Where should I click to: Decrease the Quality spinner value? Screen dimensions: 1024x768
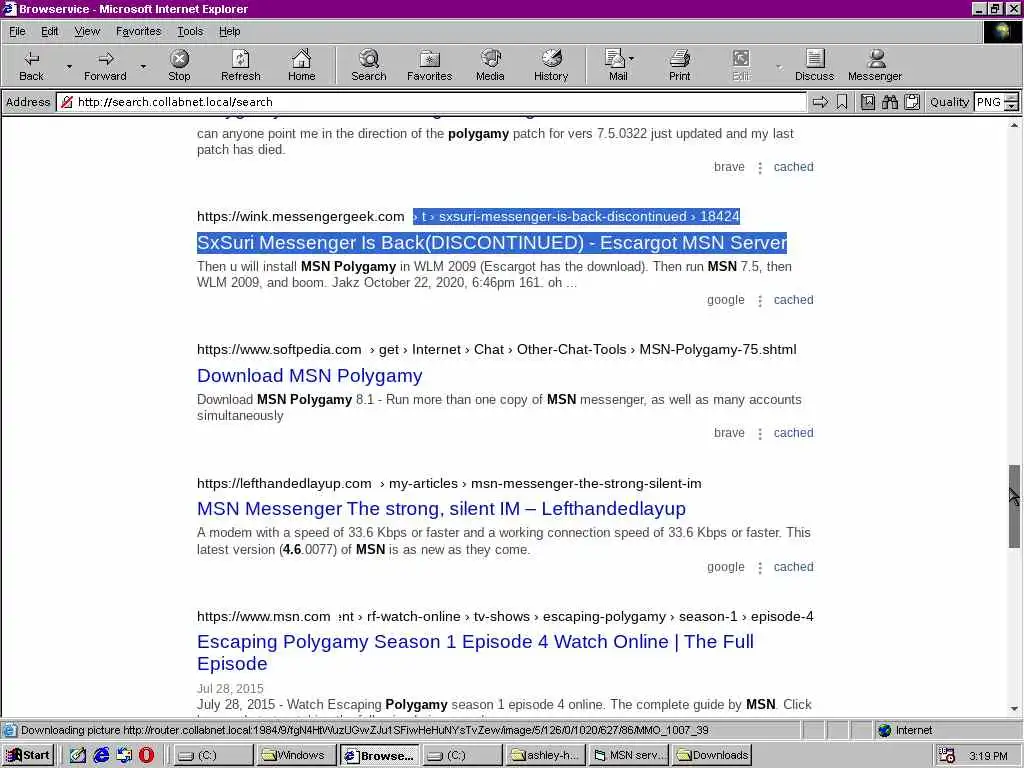1011,106
